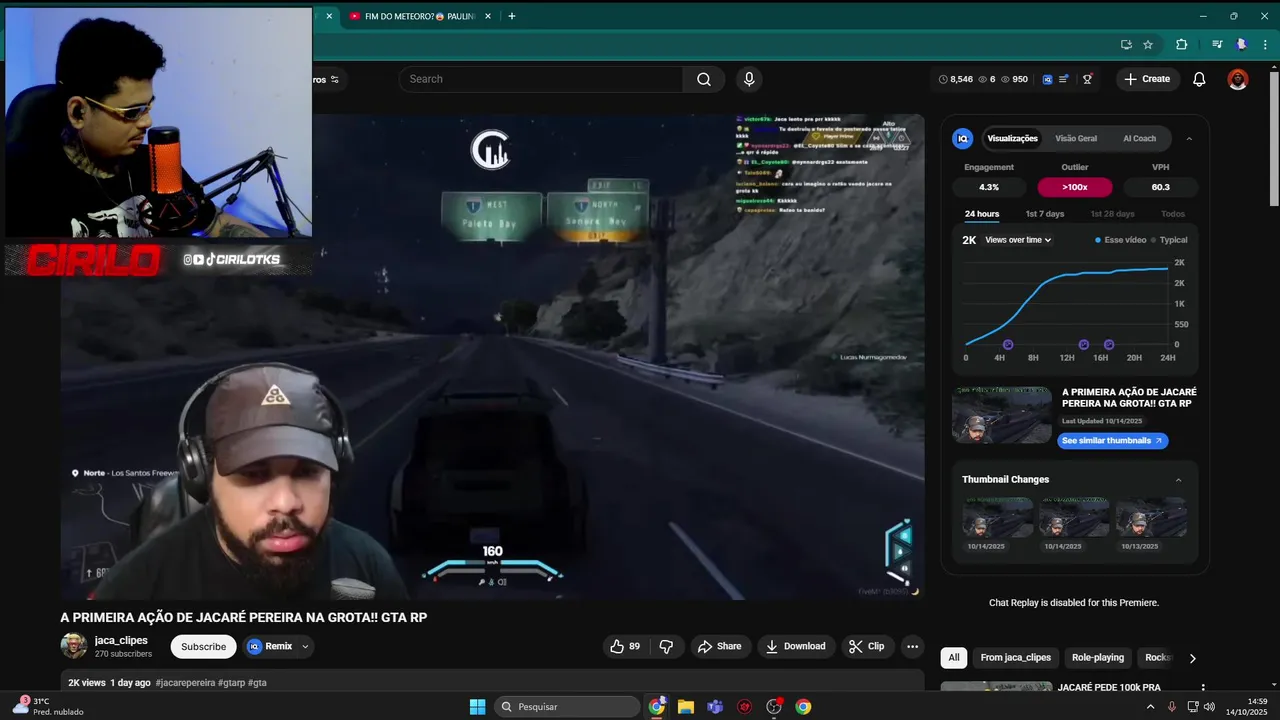Close the FIM DO METEORO tab
1280x720 pixels.
[488, 16]
